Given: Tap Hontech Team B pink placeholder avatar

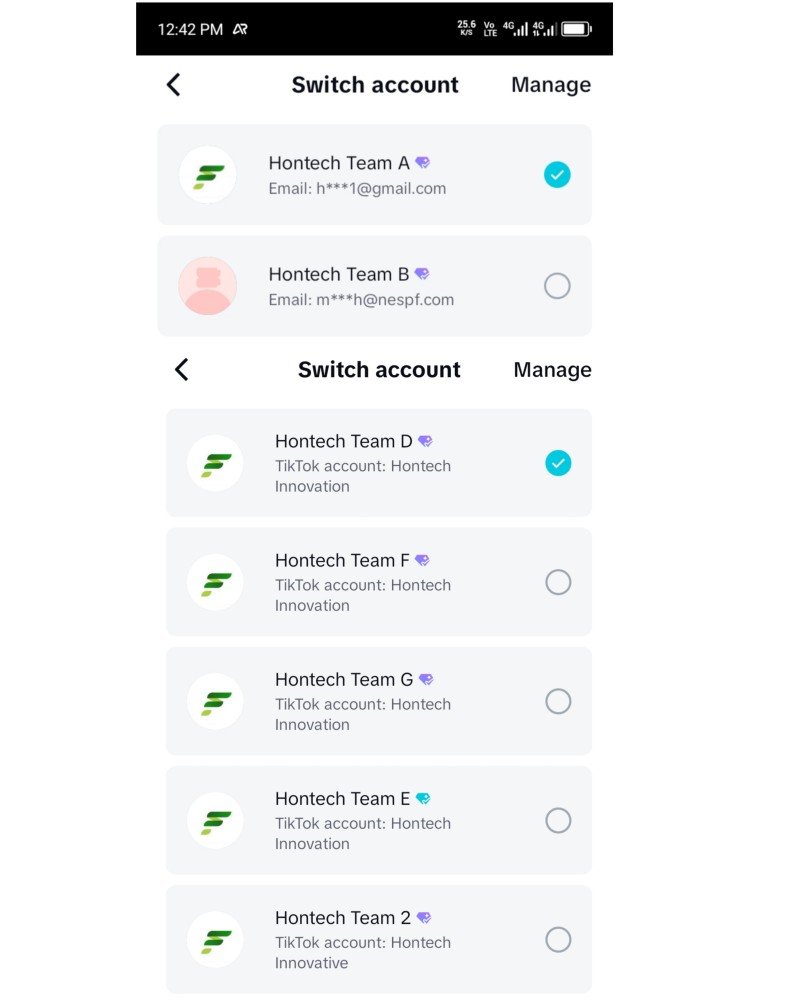Looking at the screenshot, I should click(x=208, y=286).
